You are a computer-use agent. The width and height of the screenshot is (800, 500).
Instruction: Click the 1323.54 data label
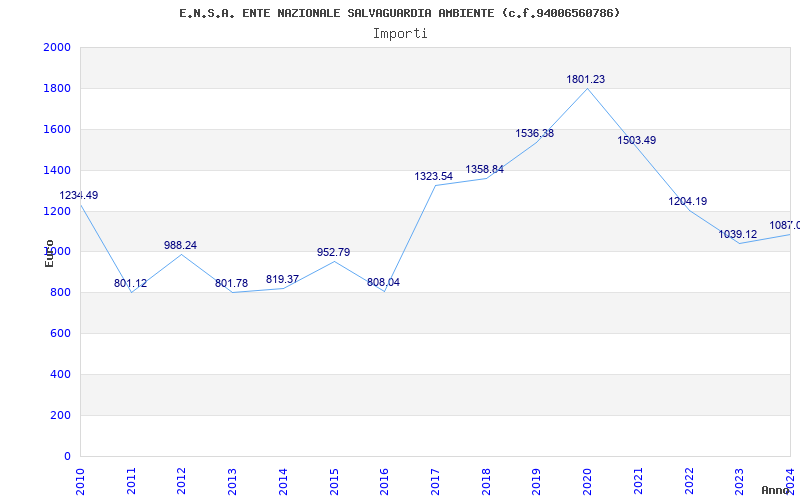tap(433, 177)
